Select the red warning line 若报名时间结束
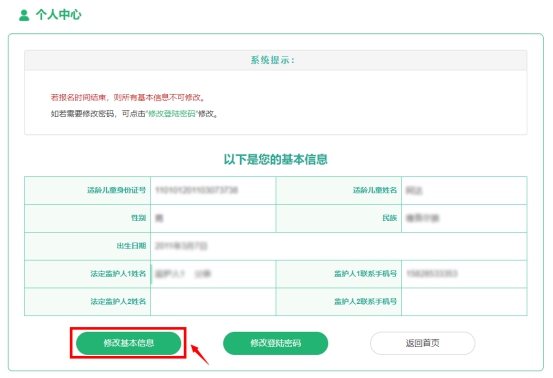This screenshot has height=378, width=553. click(127, 97)
